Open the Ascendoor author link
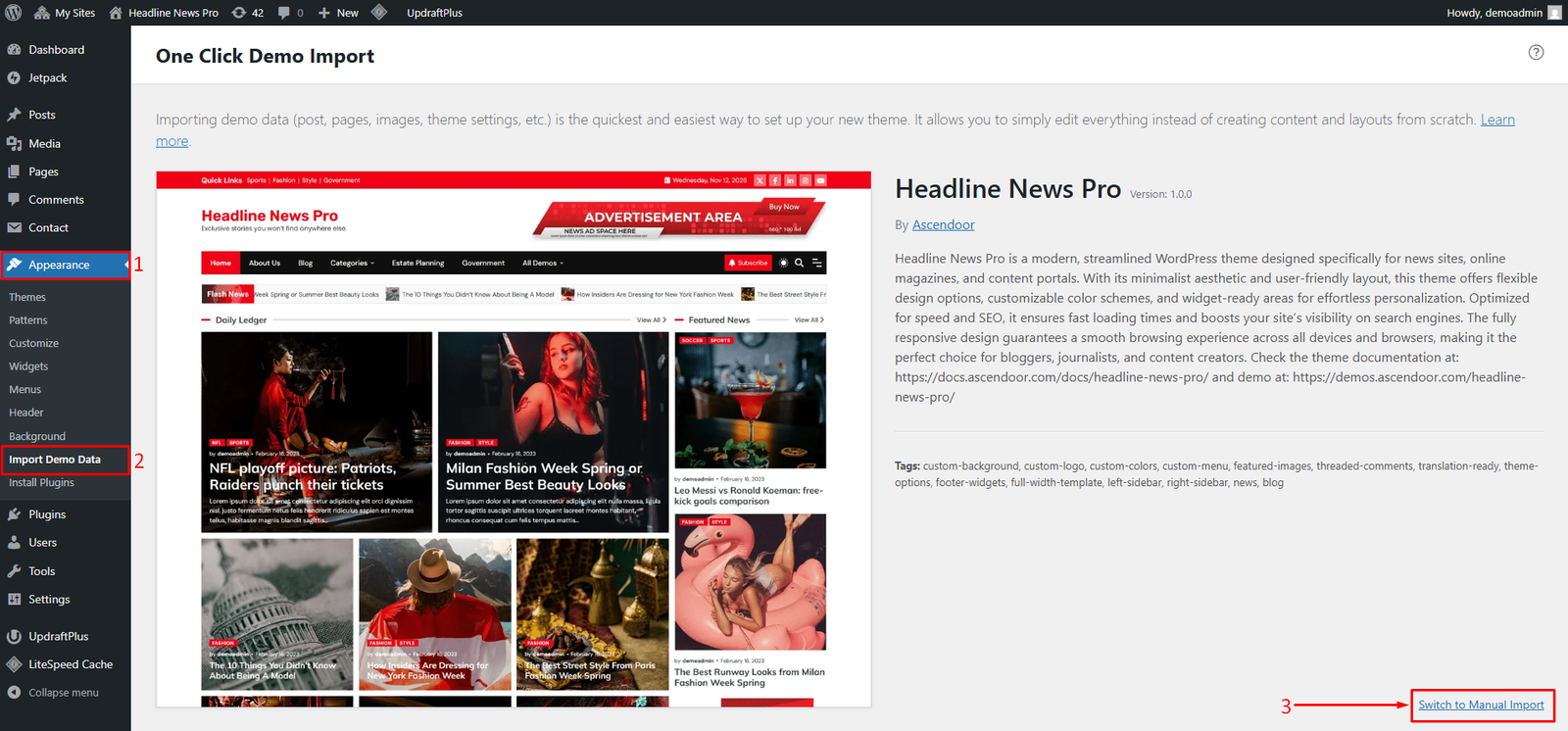 (x=943, y=225)
